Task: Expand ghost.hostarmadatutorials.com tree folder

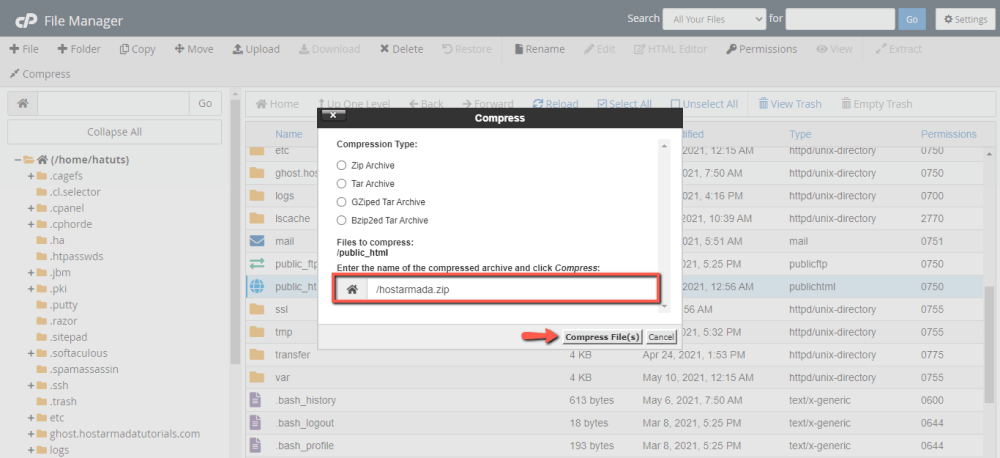Action: pos(31,434)
